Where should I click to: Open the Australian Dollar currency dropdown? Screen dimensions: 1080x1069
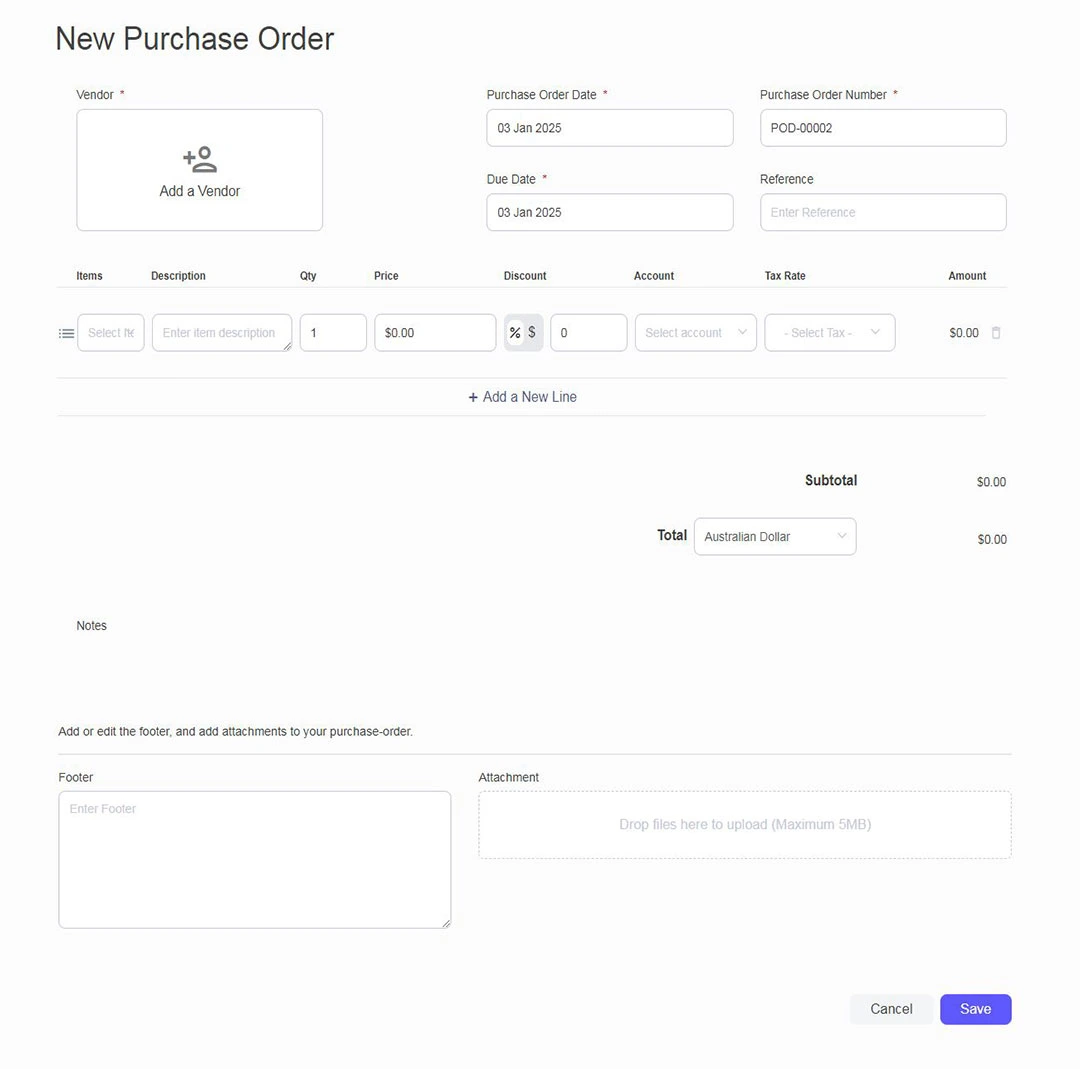[x=775, y=537]
